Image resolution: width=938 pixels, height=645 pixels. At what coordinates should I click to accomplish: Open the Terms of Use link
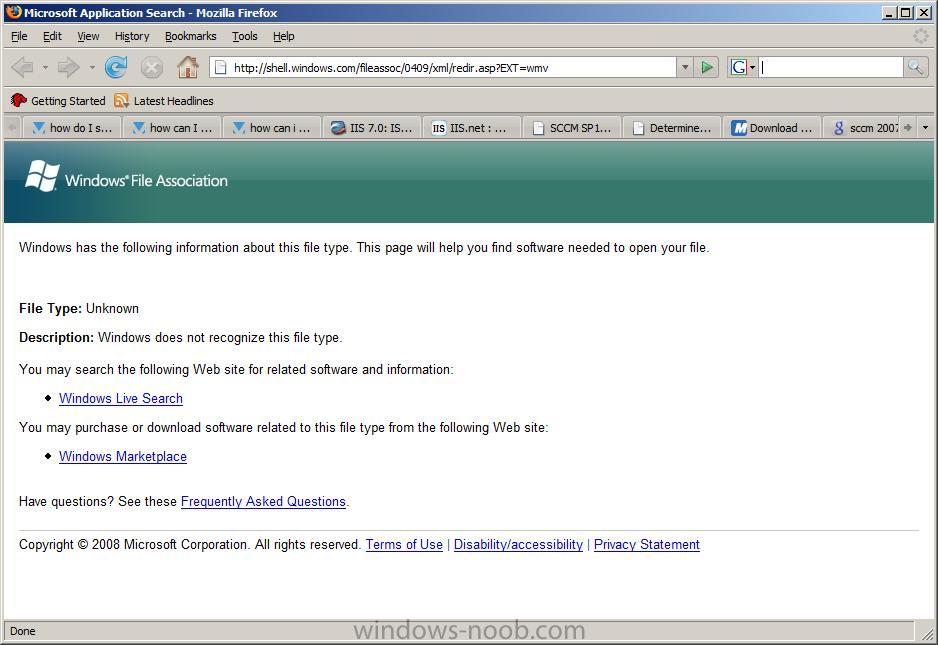pos(404,544)
